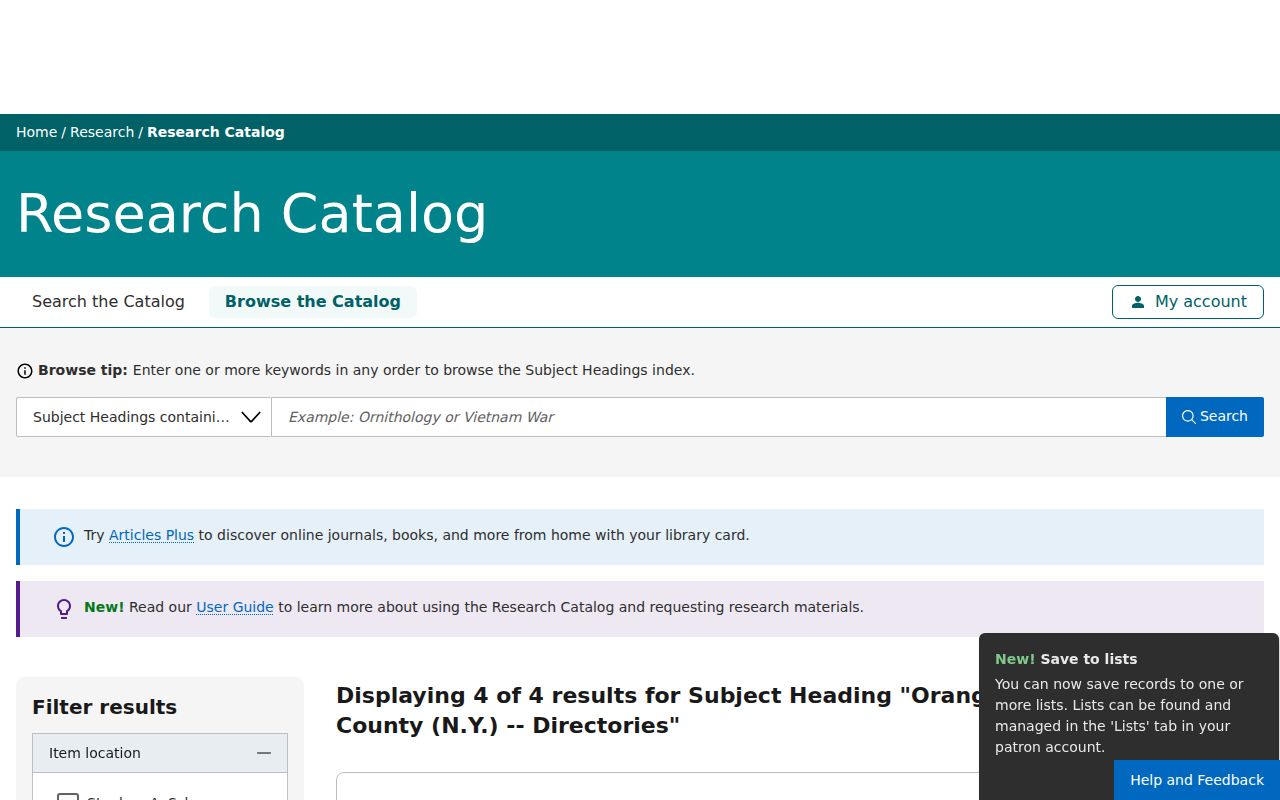Click the info icon beside Browse tip
Viewport: 1280px width, 800px height.
(25, 371)
